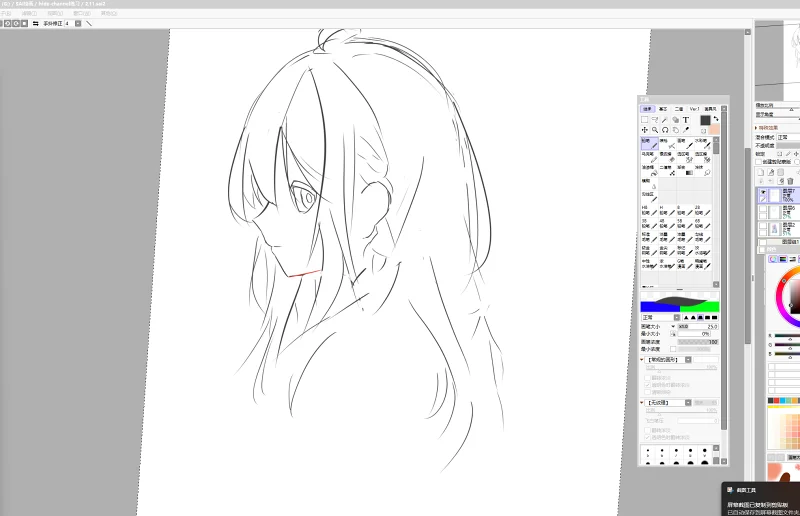This screenshot has height=516, width=800.
Task: Open the brush texture dropdown
Action: pyautogui.click(x=666, y=403)
